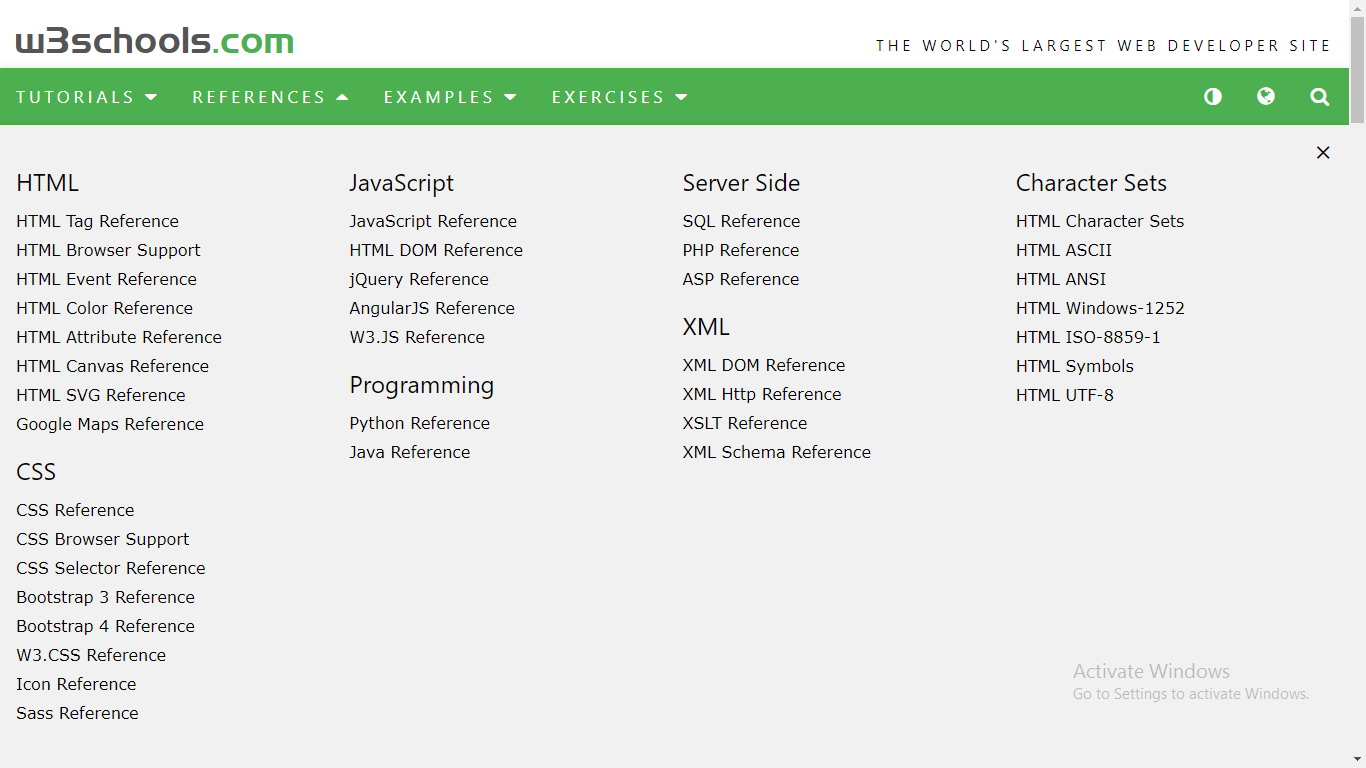Expand the Tutorials dropdown menu
This screenshot has width=1366, height=768.
coord(87,97)
